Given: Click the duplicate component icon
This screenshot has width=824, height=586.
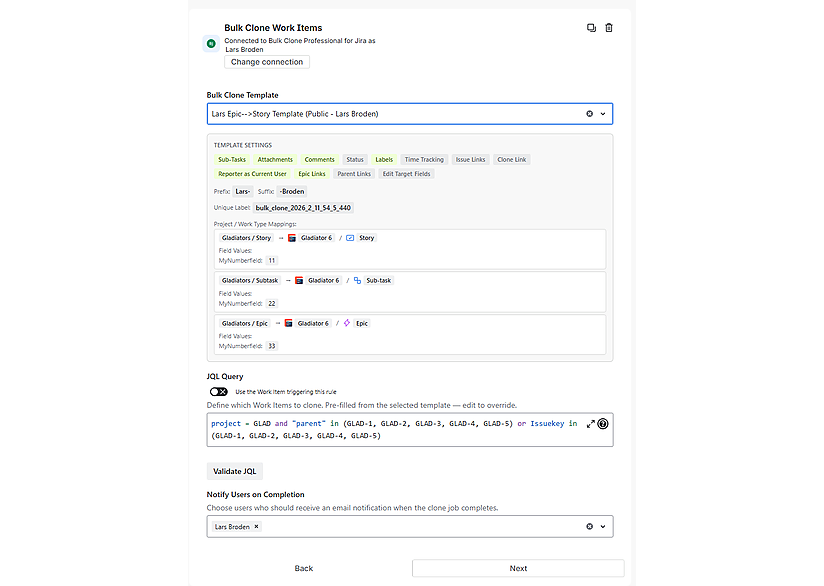Looking at the screenshot, I should (591, 28).
